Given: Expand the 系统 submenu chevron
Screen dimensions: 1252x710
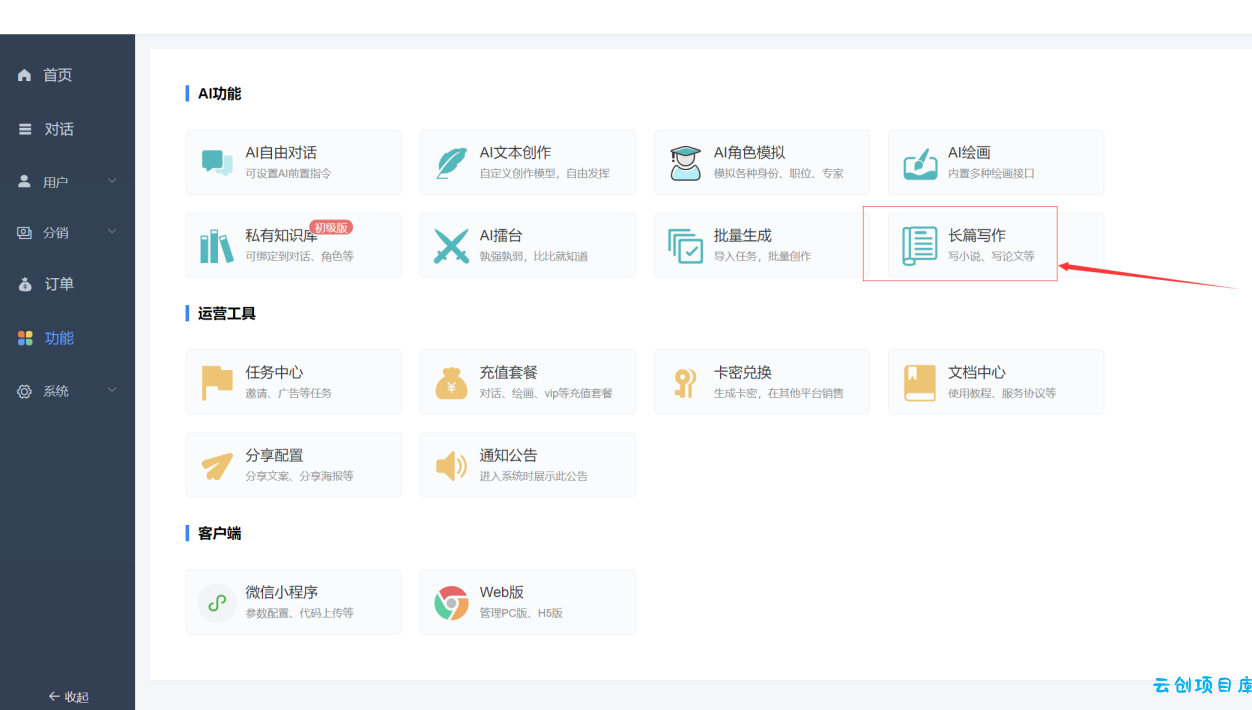Looking at the screenshot, I should (112, 390).
